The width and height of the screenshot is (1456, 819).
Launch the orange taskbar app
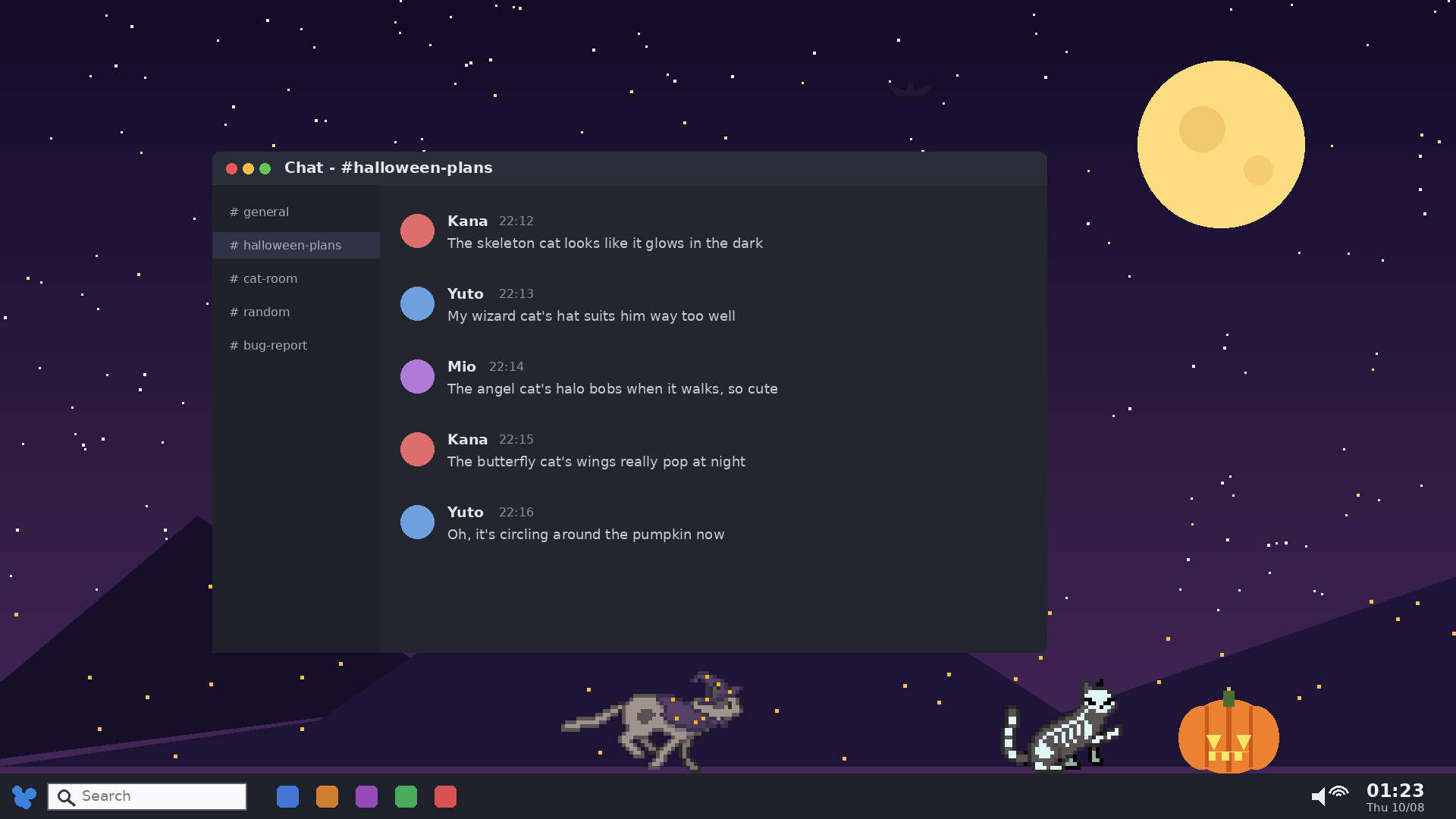coord(327,796)
